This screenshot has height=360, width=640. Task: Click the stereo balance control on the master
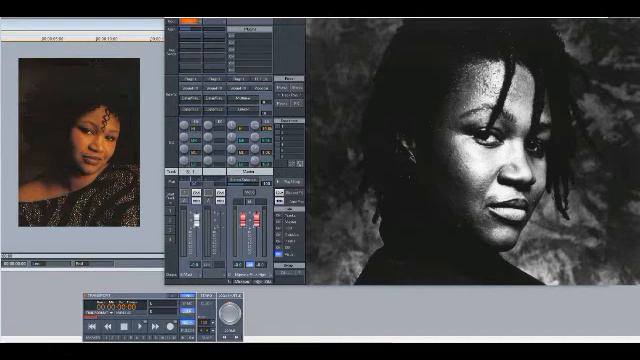pyautogui.click(x=243, y=180)
